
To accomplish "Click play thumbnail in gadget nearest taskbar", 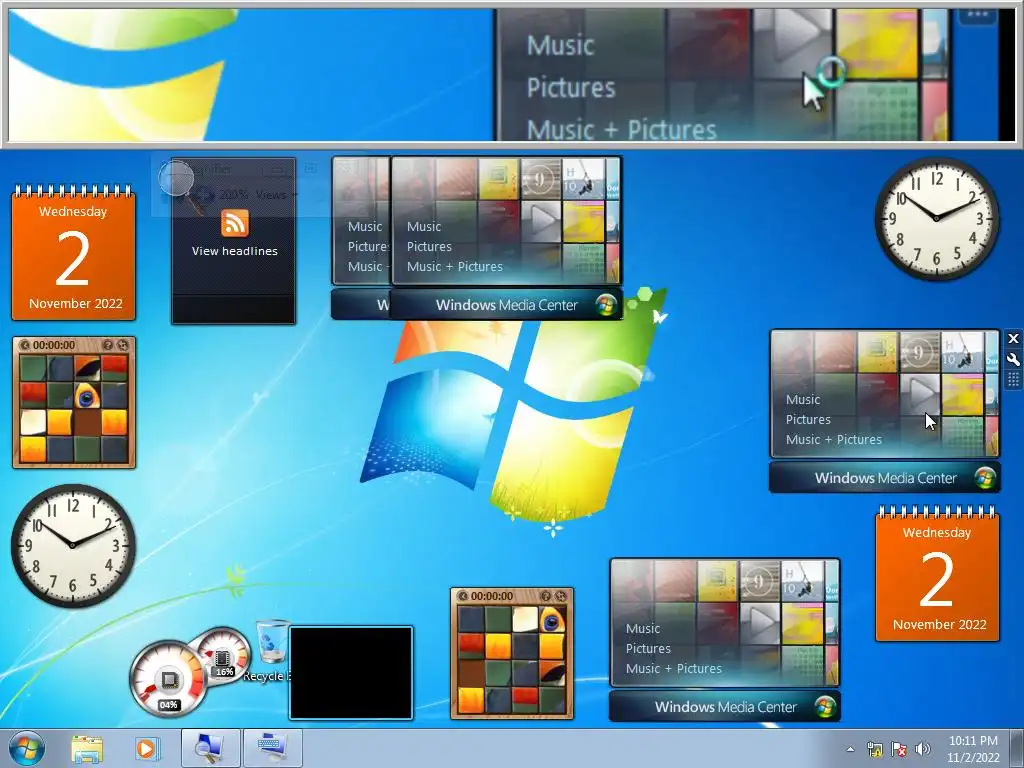I will [760, 623].
